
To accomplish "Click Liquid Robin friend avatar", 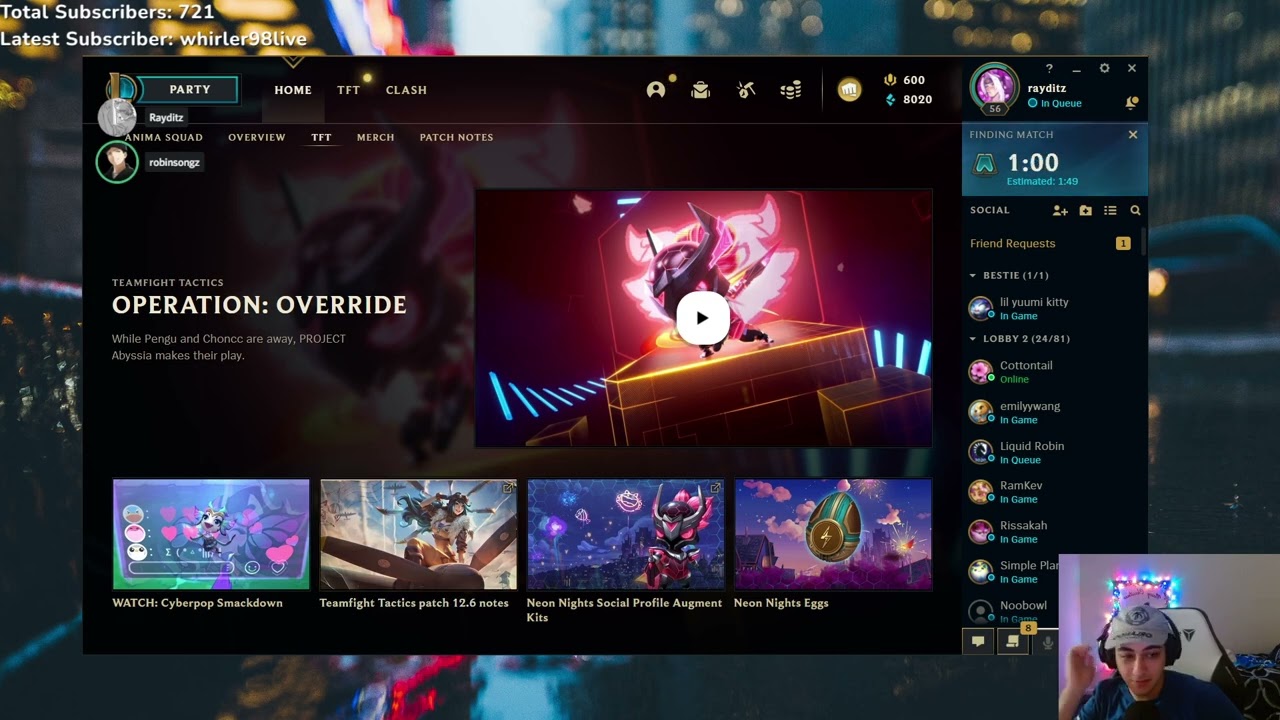I will point(981,452).
